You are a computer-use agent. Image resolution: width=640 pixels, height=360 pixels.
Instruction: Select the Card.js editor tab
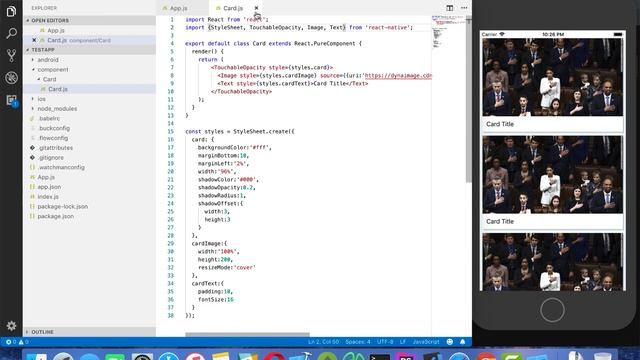click(x=233, y=8)
